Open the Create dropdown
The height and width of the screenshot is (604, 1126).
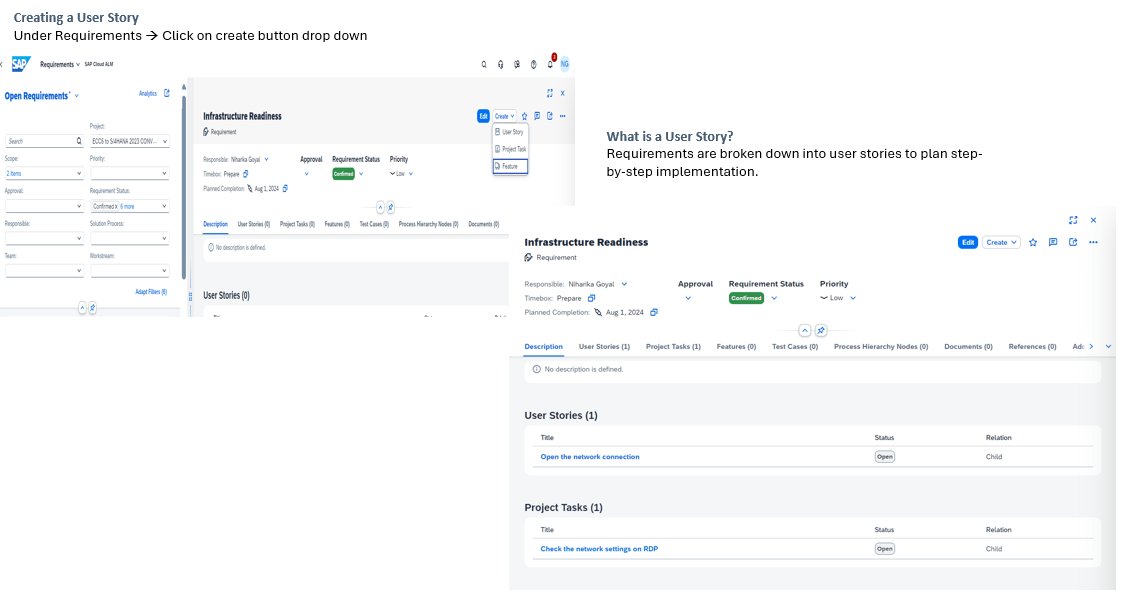[1001, 242]
